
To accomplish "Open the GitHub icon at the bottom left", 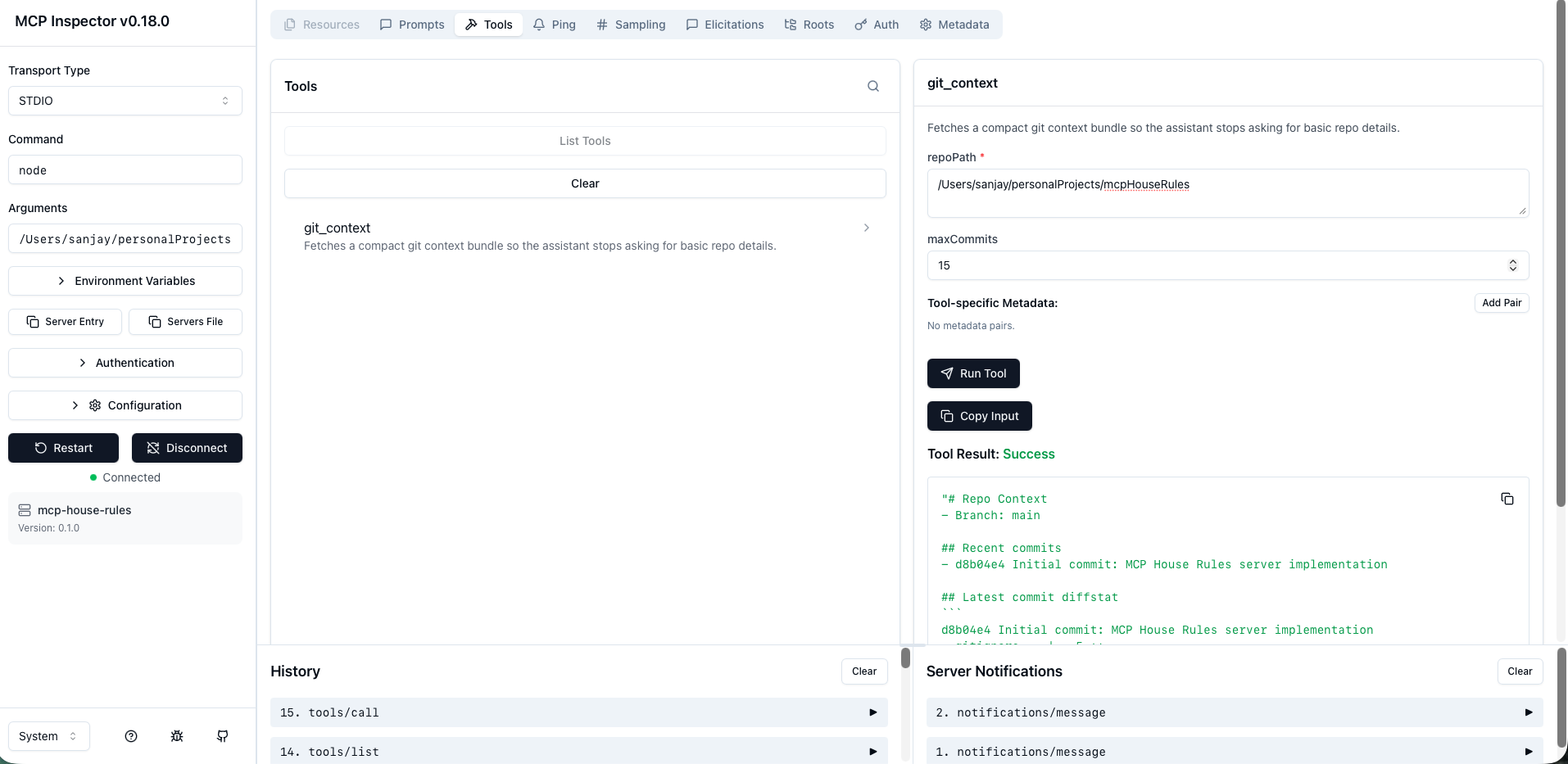I will tap(222, 736).
